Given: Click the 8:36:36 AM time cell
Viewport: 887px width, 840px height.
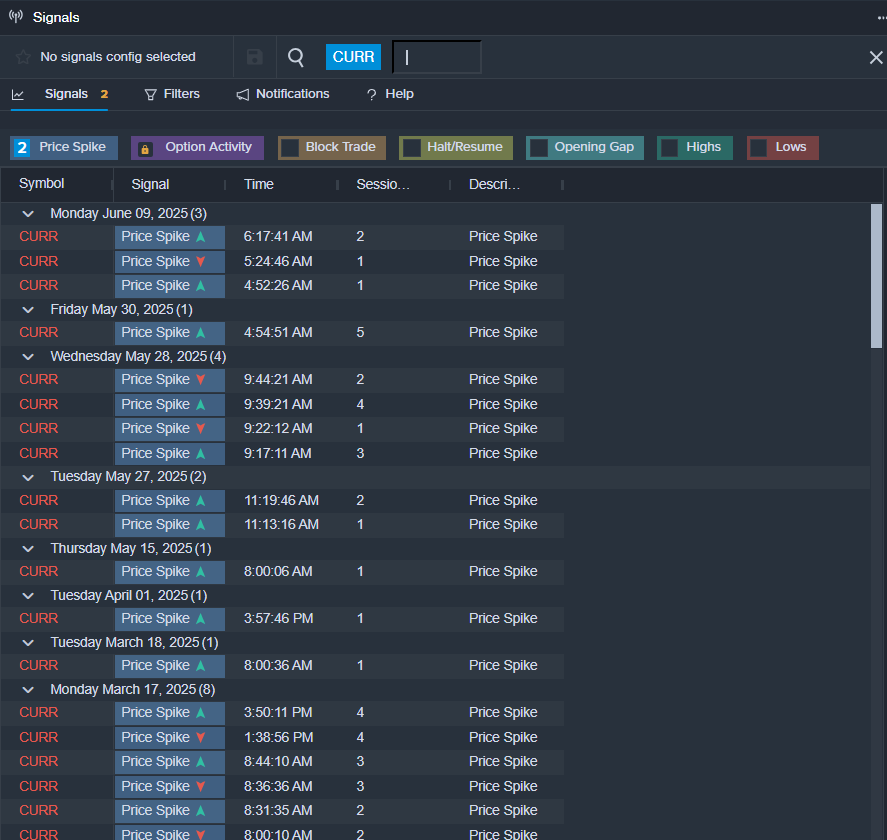Looking at the screenshot, I should point(278,786).
